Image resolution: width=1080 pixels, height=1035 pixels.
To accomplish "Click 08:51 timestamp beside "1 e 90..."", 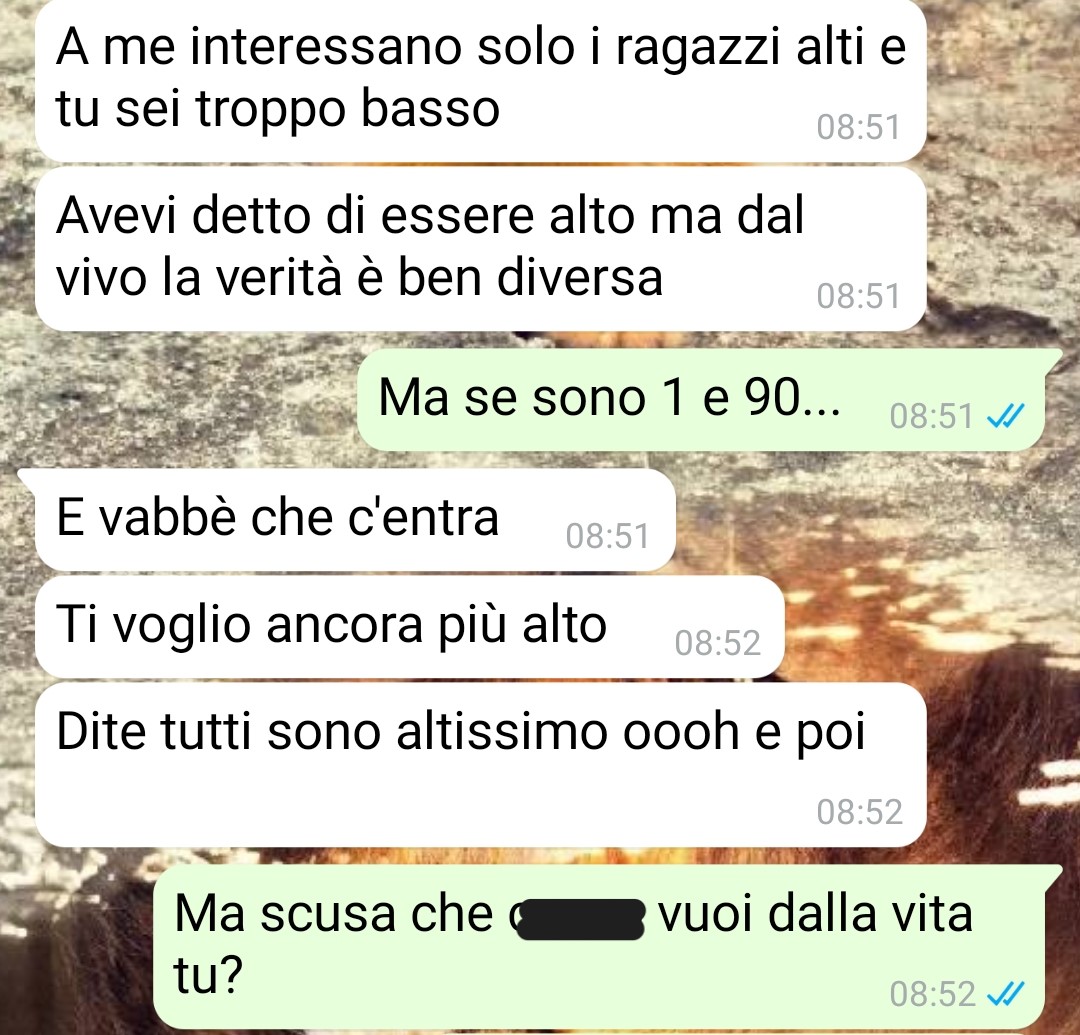I will pos(931,416).
